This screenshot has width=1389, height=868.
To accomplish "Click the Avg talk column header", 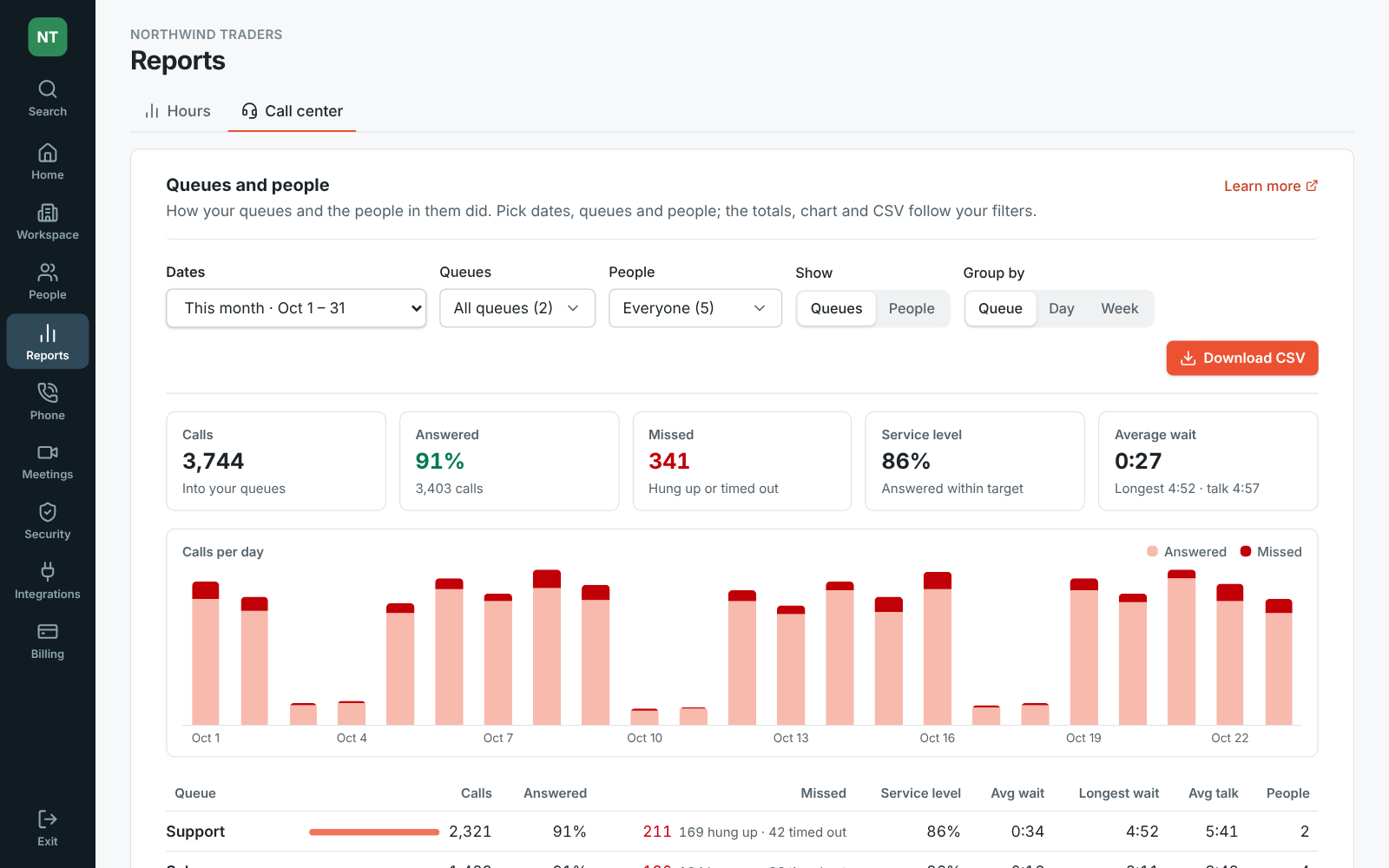I will tap(1214, 793).
